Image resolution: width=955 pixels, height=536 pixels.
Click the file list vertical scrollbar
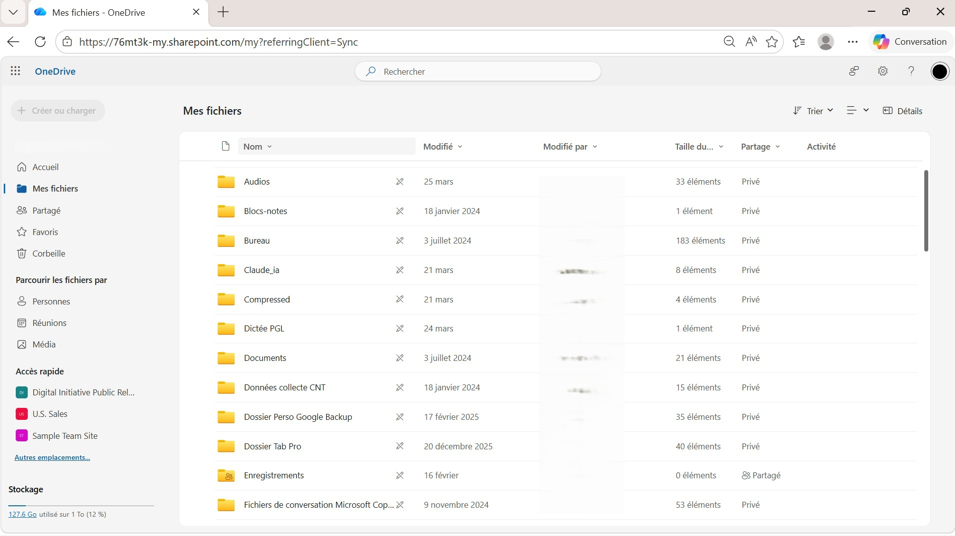[x=926, y=211]
